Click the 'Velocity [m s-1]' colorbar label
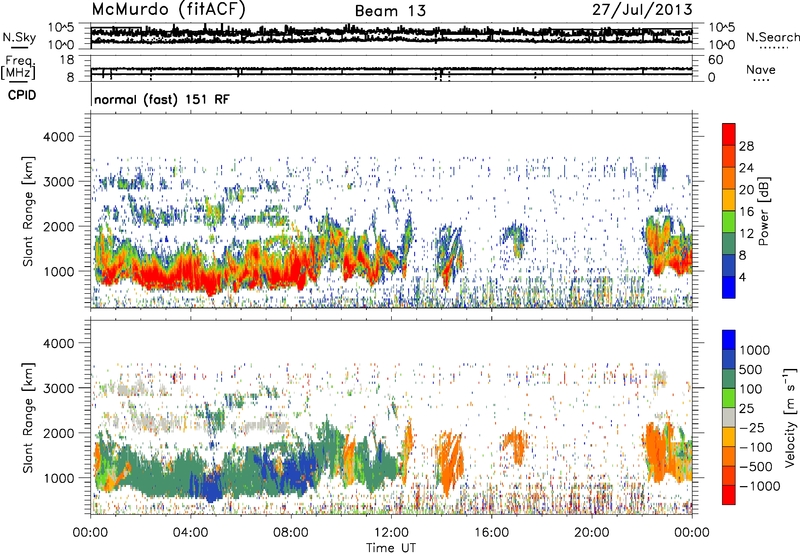Viewport: 800px width, 554px height. click(790, 417)
